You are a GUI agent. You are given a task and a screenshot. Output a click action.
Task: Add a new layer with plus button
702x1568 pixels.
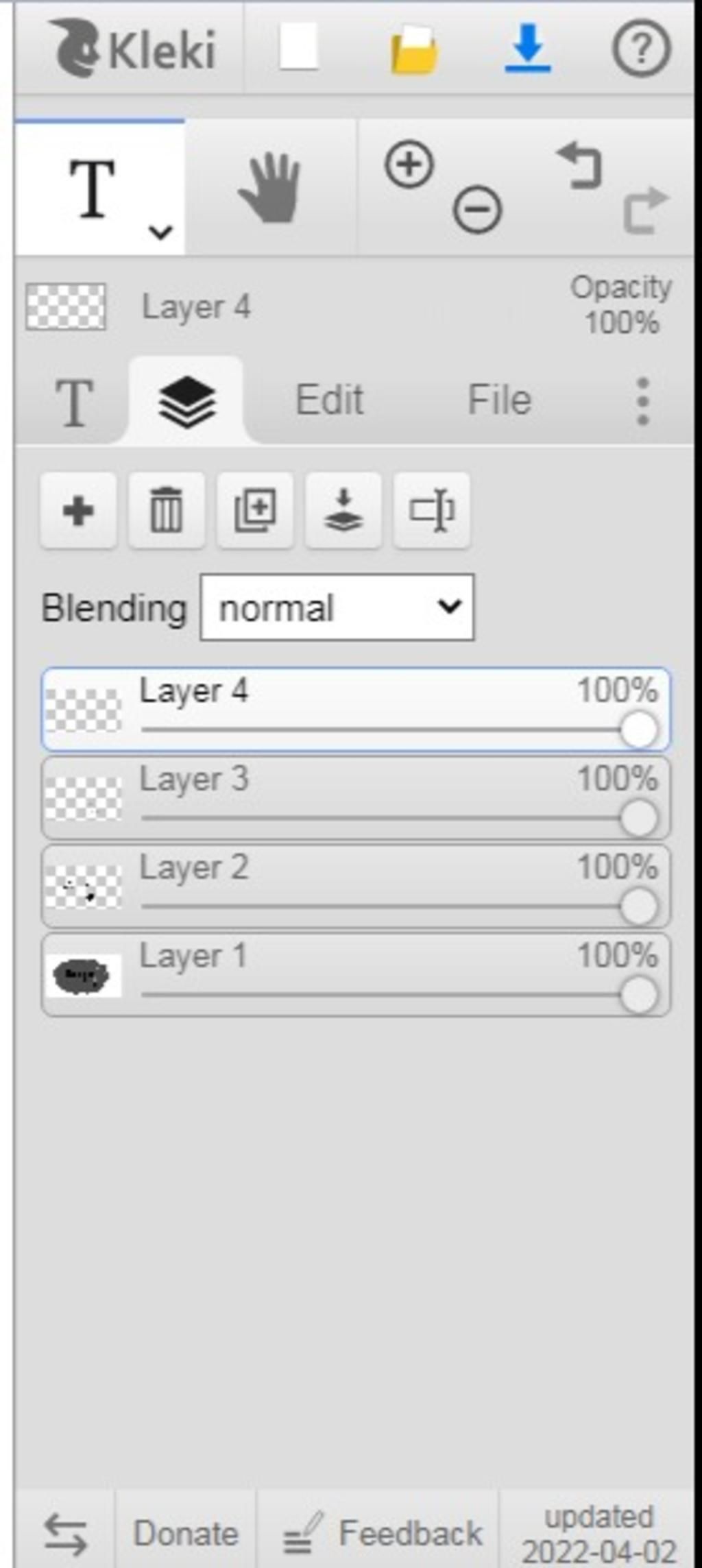click(78, 510)
